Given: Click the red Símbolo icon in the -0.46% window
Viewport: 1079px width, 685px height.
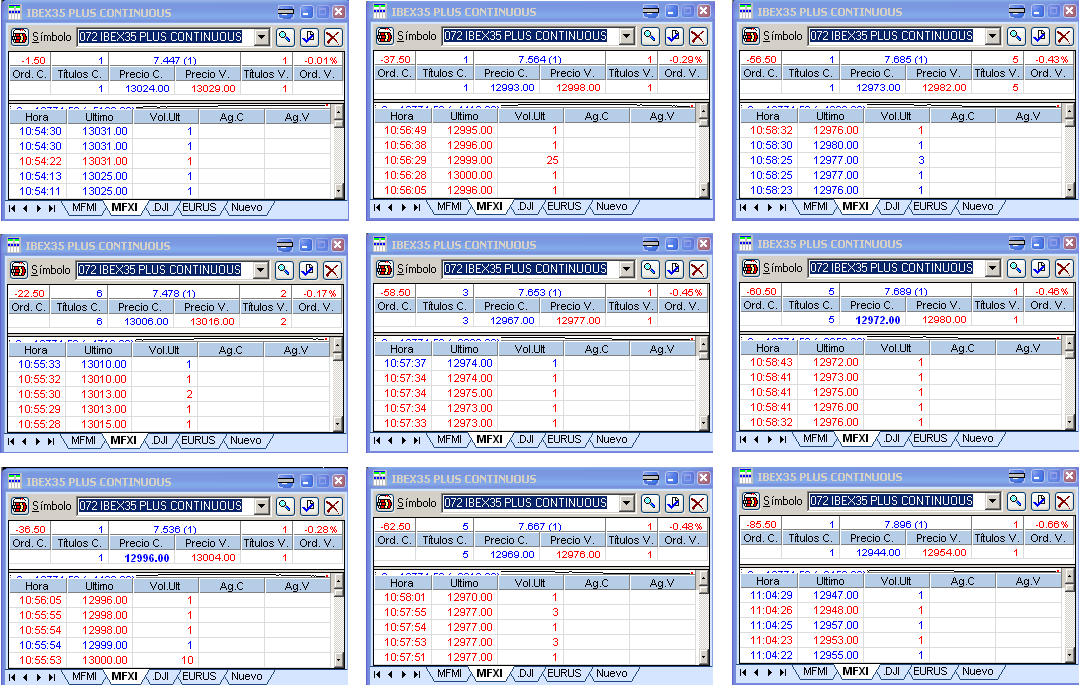Looking at the screenshot, I should pyautogui.click(x=751, y=268).
